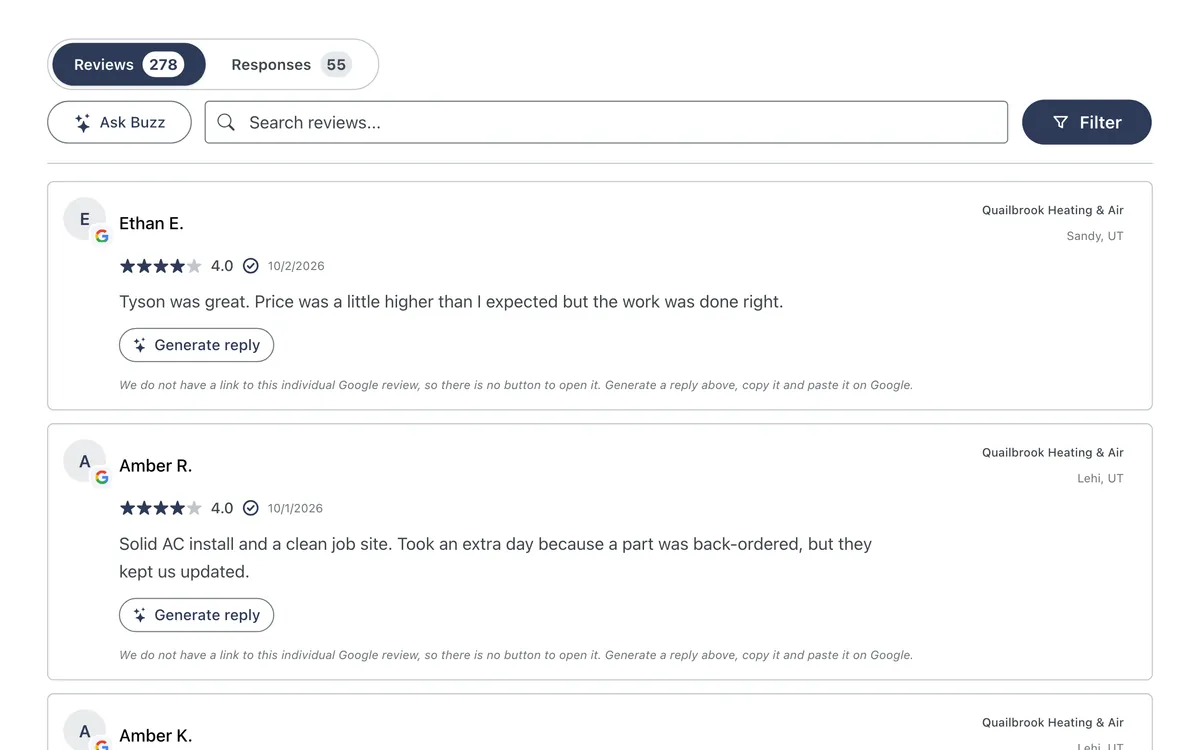Click the magnifying glass search icon
Screen dimensions: 1200x750
click(x=226, y=122)
